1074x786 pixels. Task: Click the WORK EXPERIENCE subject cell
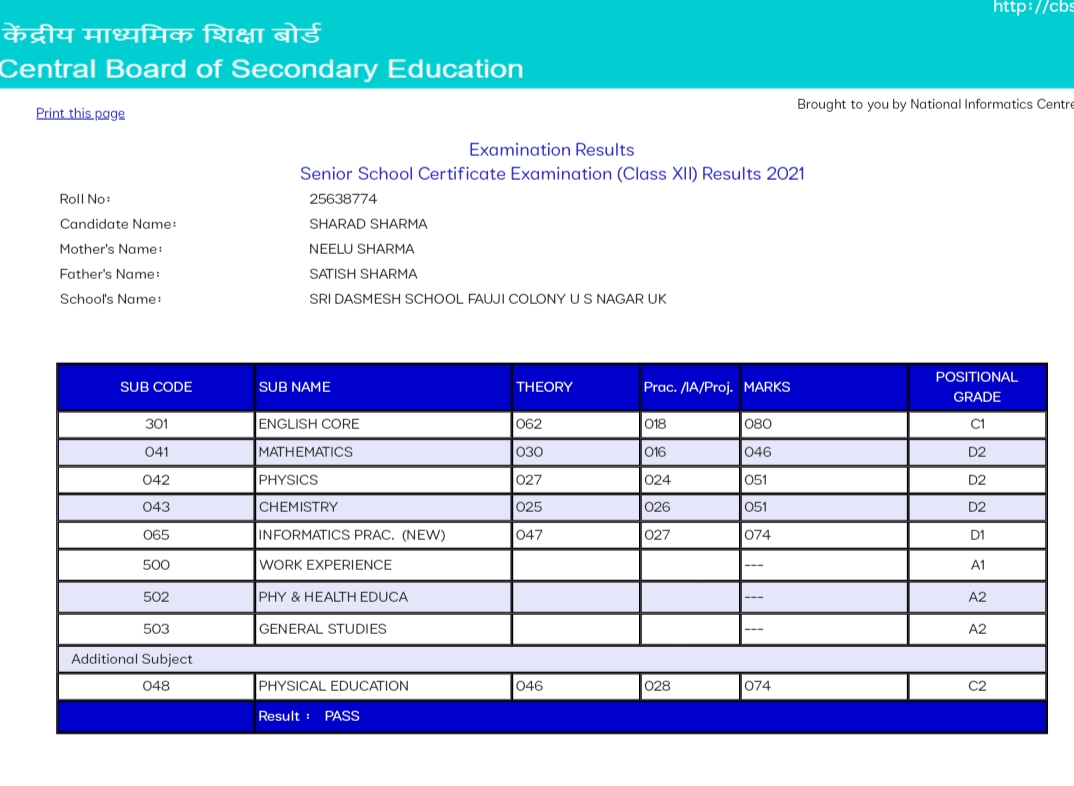[x=383, y=565]
